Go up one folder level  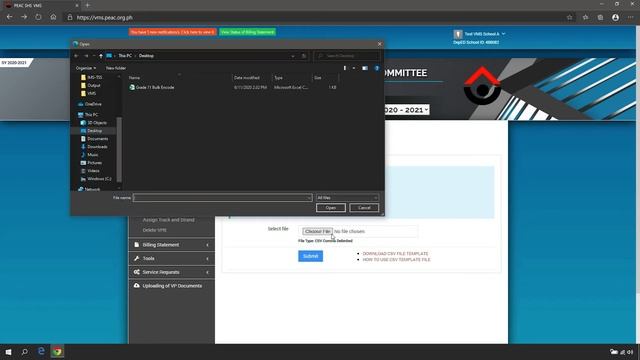(x=101, y=56)
